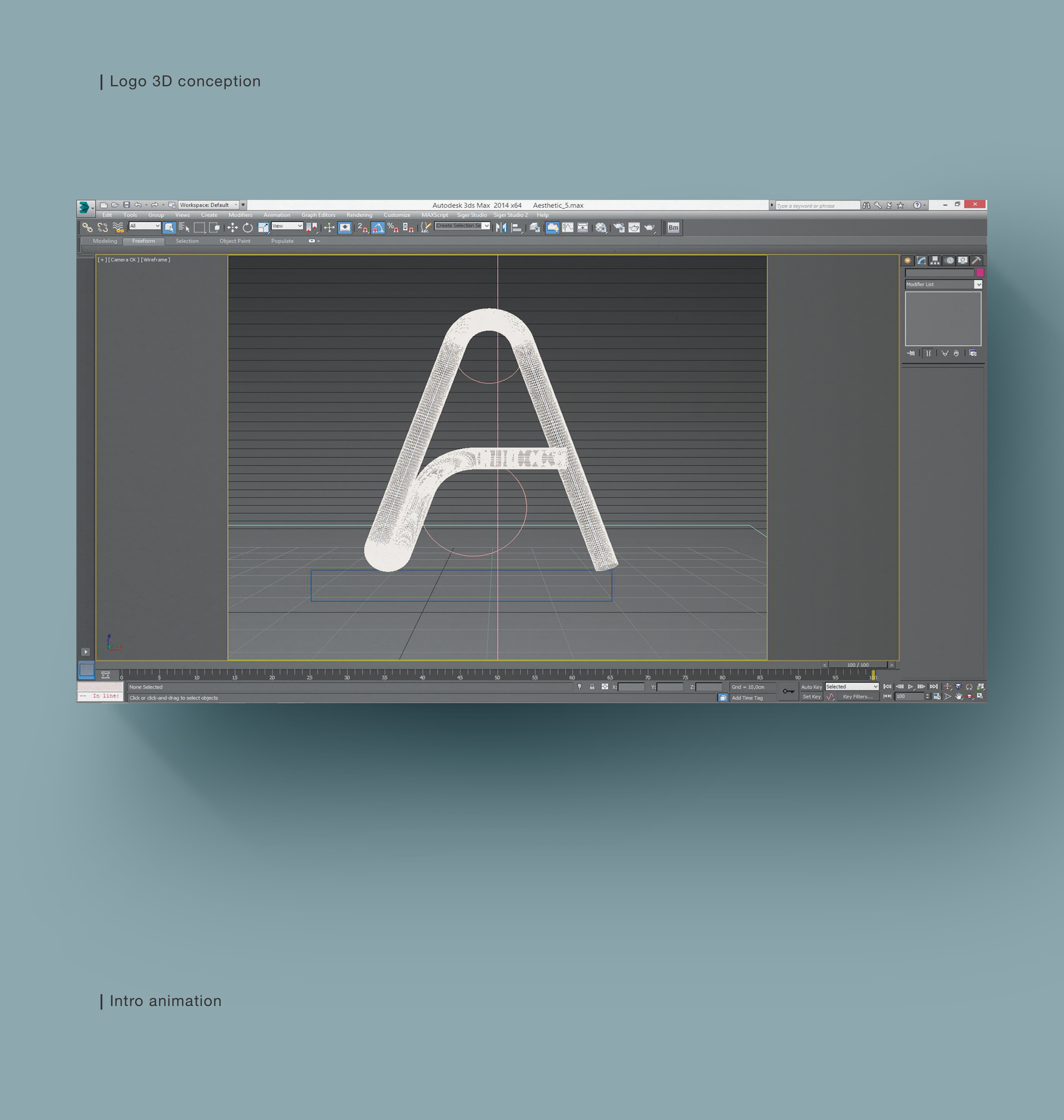
Task: Open the selection filter All dropdown
Action: [x=145, y=226]
